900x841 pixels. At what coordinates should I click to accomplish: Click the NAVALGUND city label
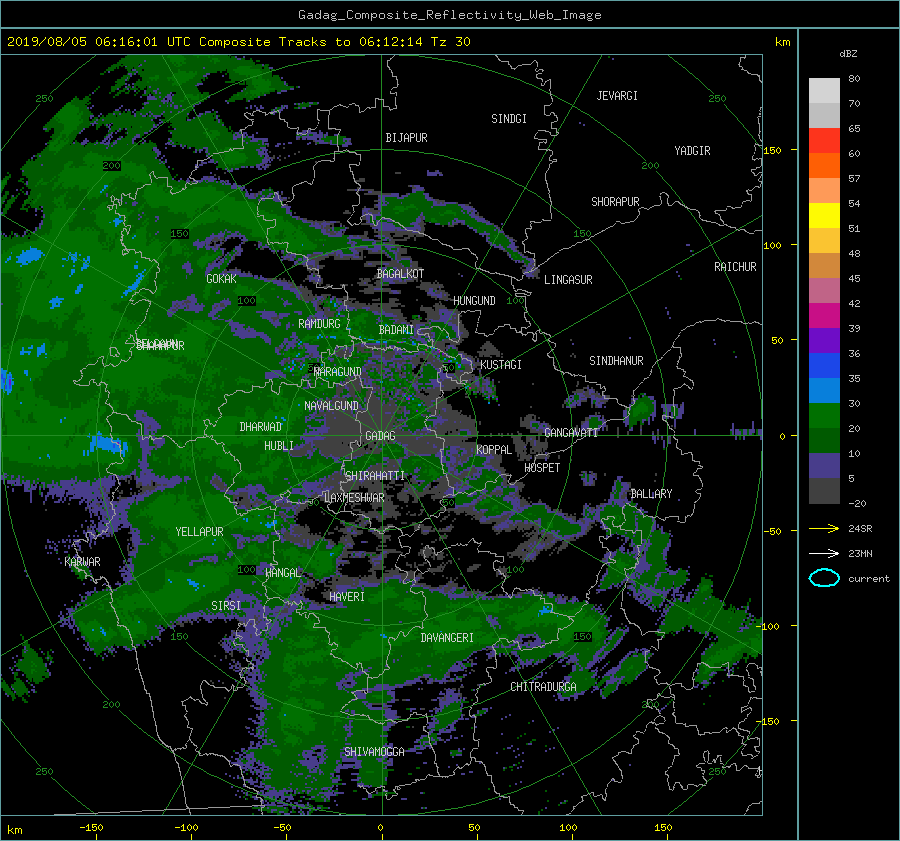coord(331,406)
